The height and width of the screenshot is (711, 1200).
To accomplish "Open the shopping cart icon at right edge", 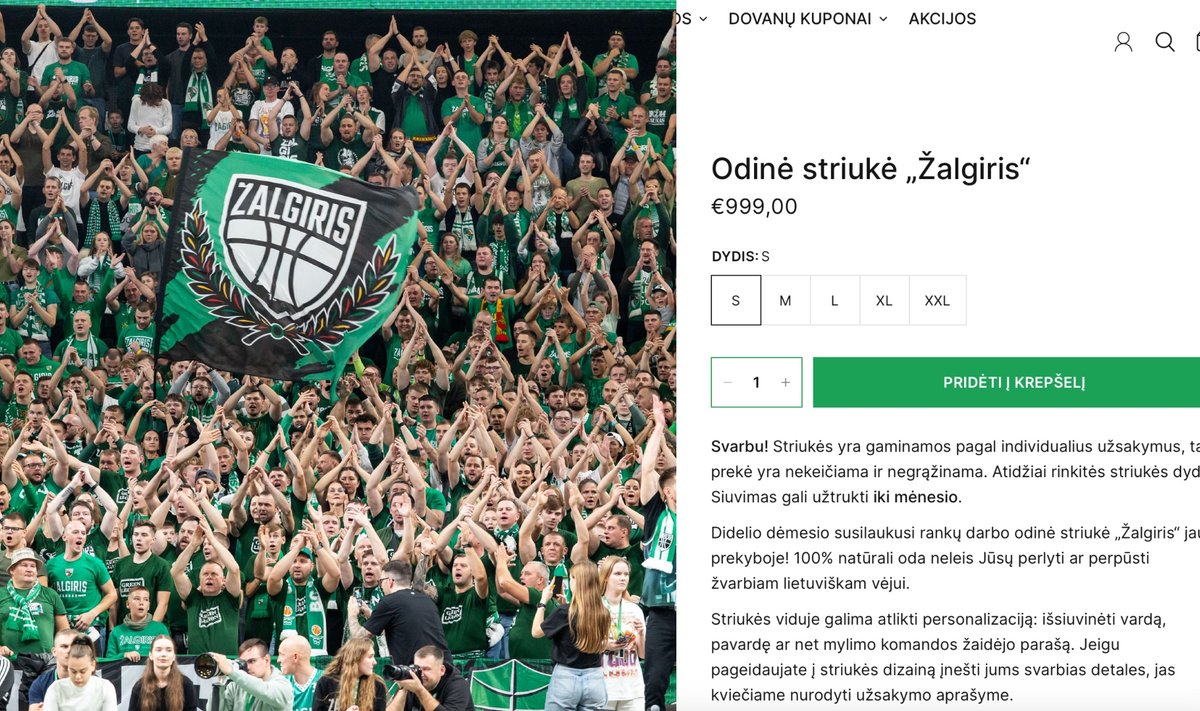I will coord(1197,41).
